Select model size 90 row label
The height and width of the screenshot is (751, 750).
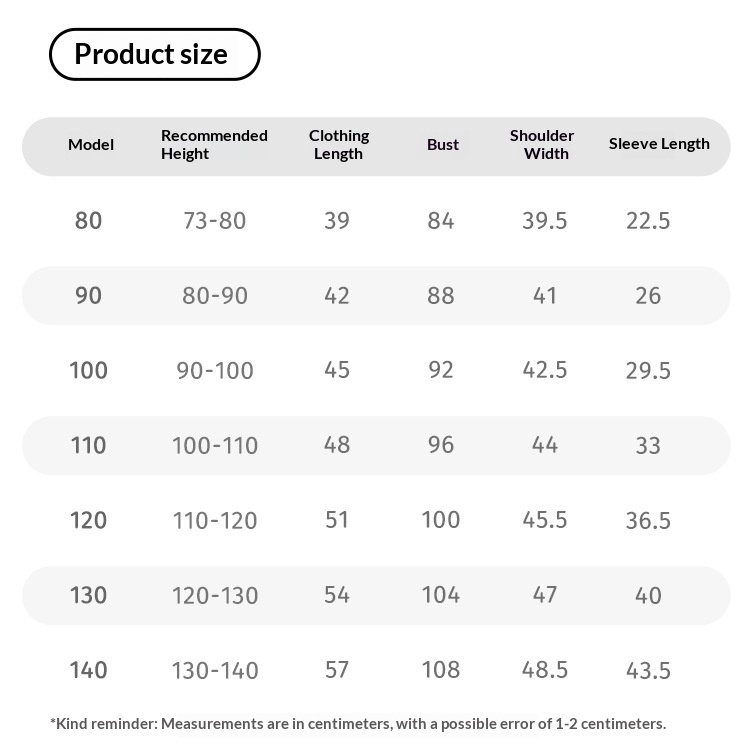(x=89, y=296)
